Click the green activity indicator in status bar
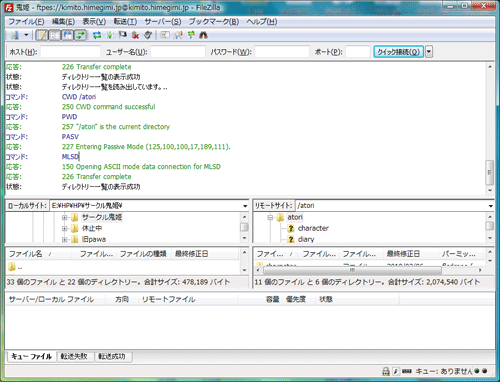The image size is (500, 382). [x=477, y=371]
